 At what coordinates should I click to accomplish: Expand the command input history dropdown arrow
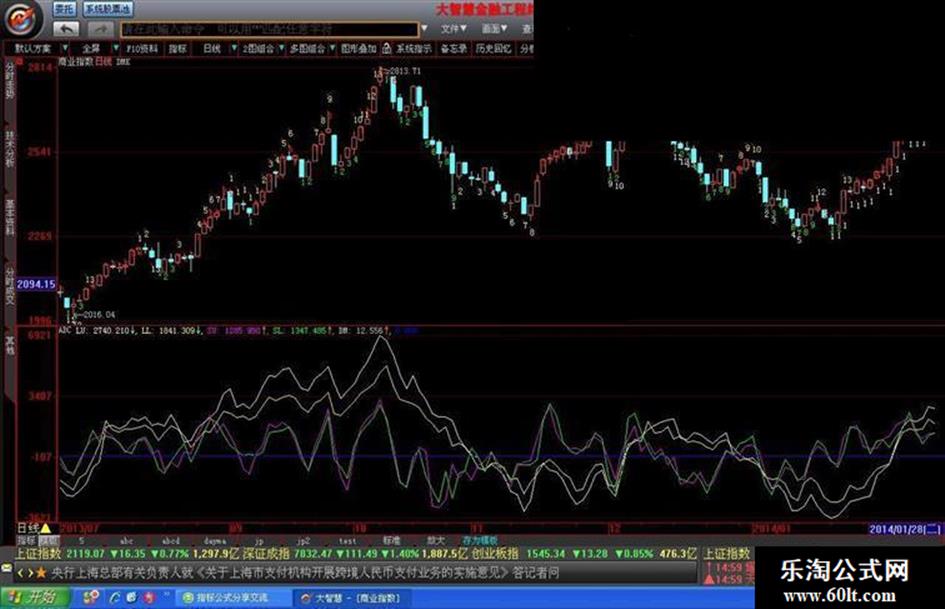coord(424,28)
